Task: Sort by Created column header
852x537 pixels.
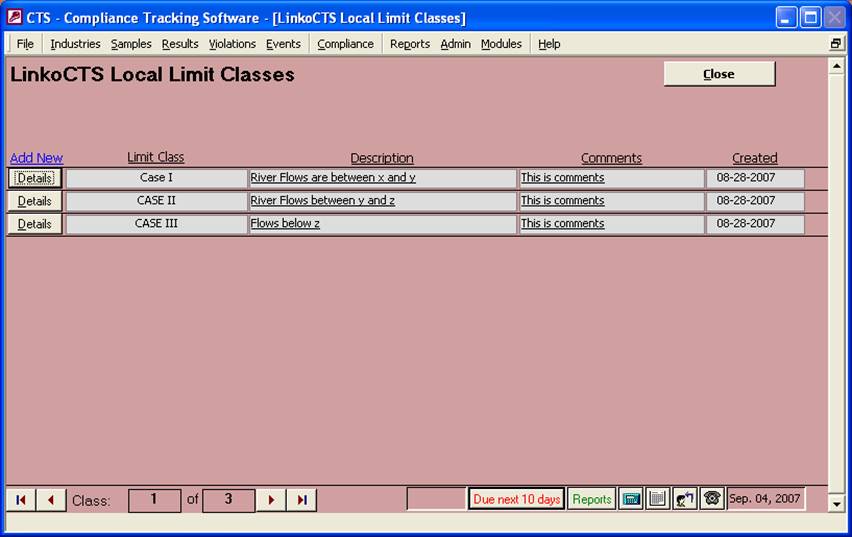Action: click(755, 158)
